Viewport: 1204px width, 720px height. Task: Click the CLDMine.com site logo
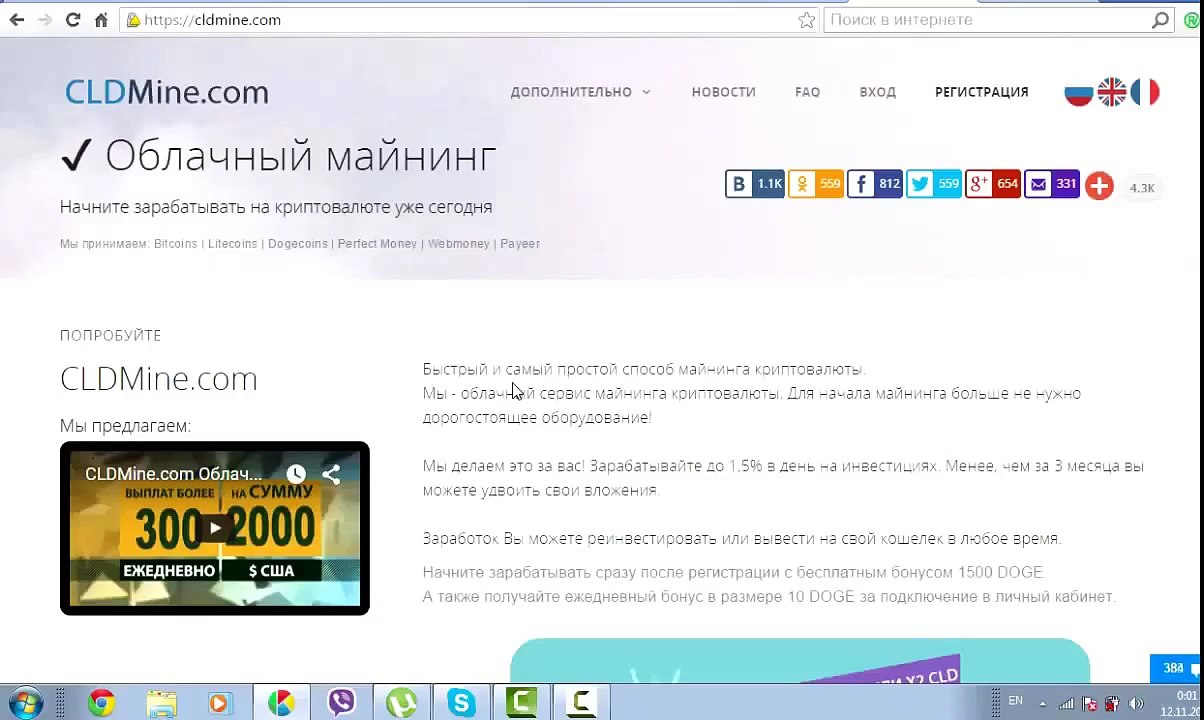coord(167,92)
